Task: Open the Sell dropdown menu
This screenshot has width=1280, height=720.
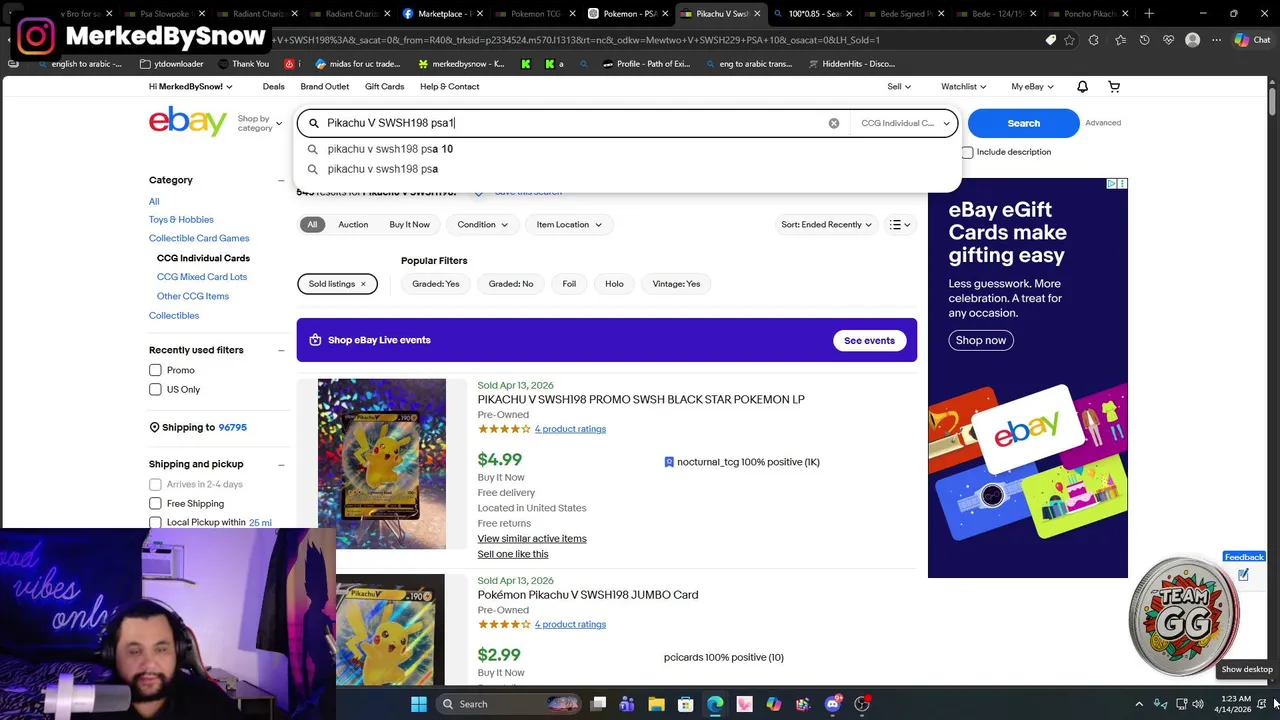Action: [x=899, y=87]
